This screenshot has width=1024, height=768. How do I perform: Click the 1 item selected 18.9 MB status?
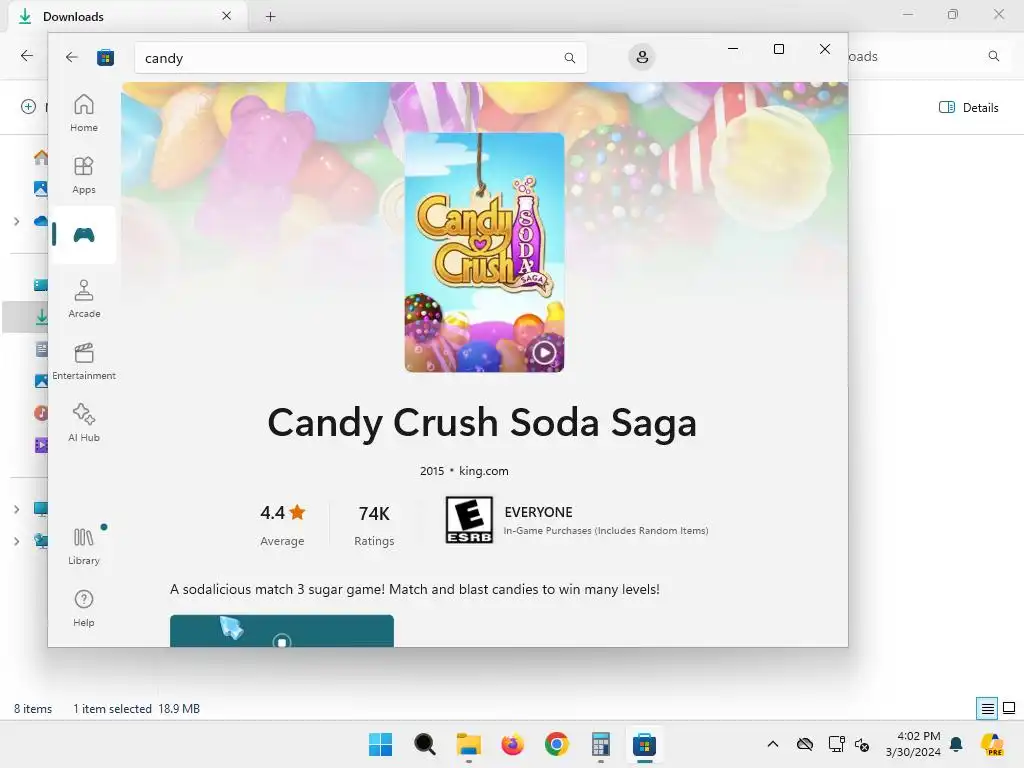[136, 709]
